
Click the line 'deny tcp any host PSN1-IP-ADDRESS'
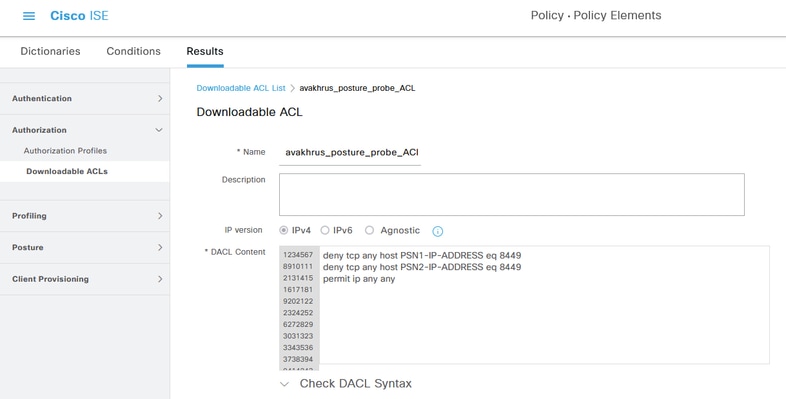click(422, 255)
